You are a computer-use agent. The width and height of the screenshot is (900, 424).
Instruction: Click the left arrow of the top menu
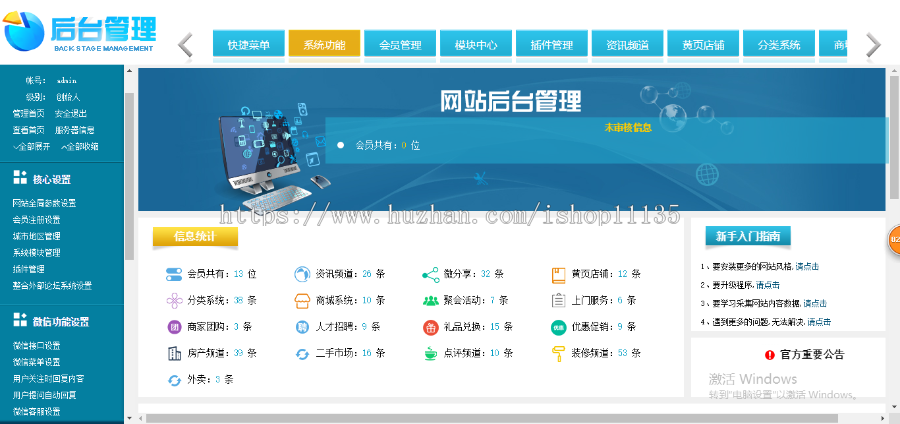[185, 45]
